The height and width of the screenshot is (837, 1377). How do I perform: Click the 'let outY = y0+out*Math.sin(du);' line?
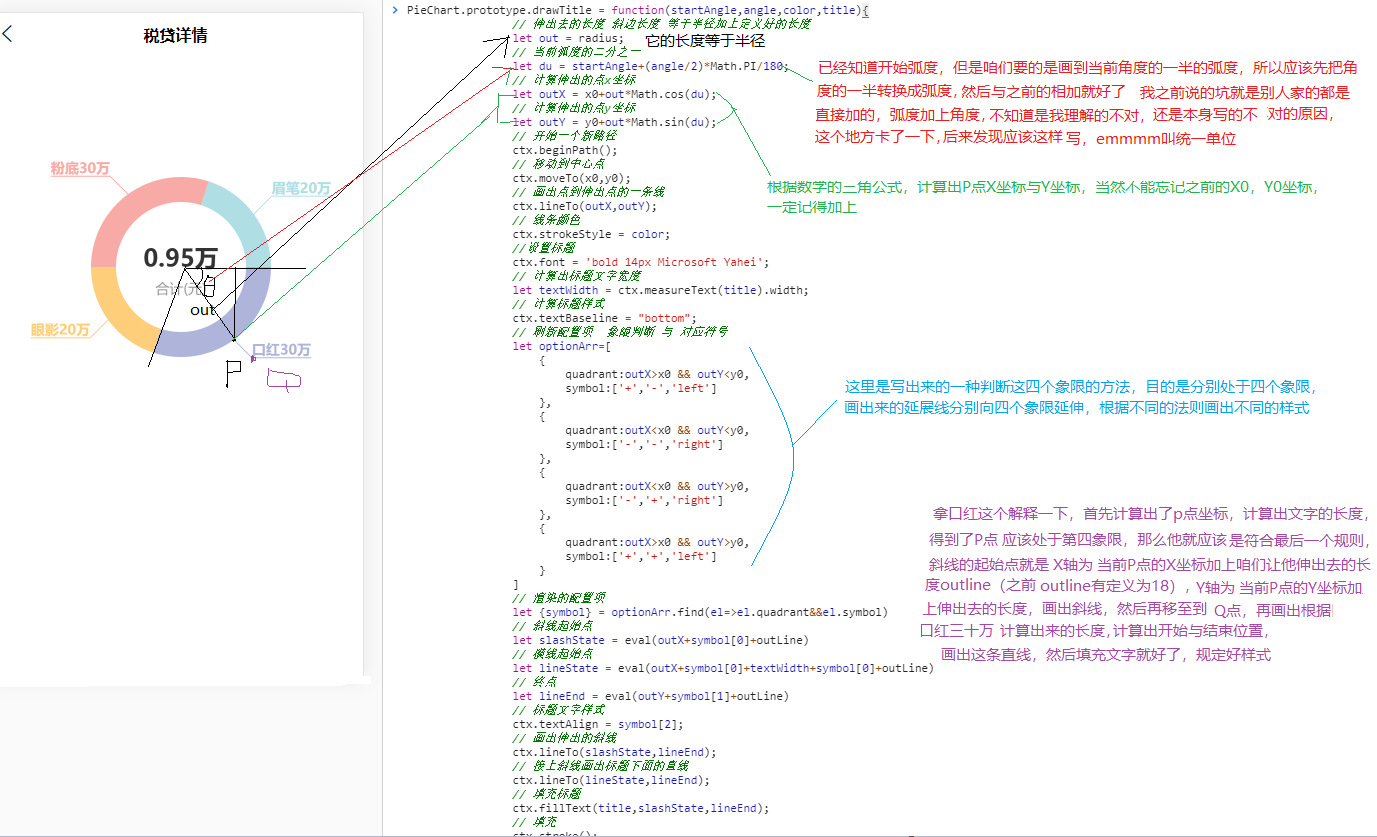[614, 122]
